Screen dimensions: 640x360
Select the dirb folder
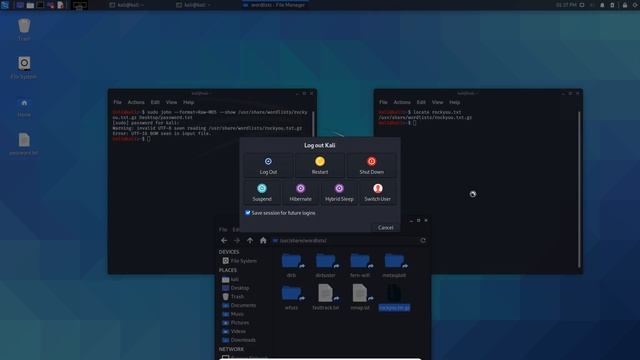[291, 265]
